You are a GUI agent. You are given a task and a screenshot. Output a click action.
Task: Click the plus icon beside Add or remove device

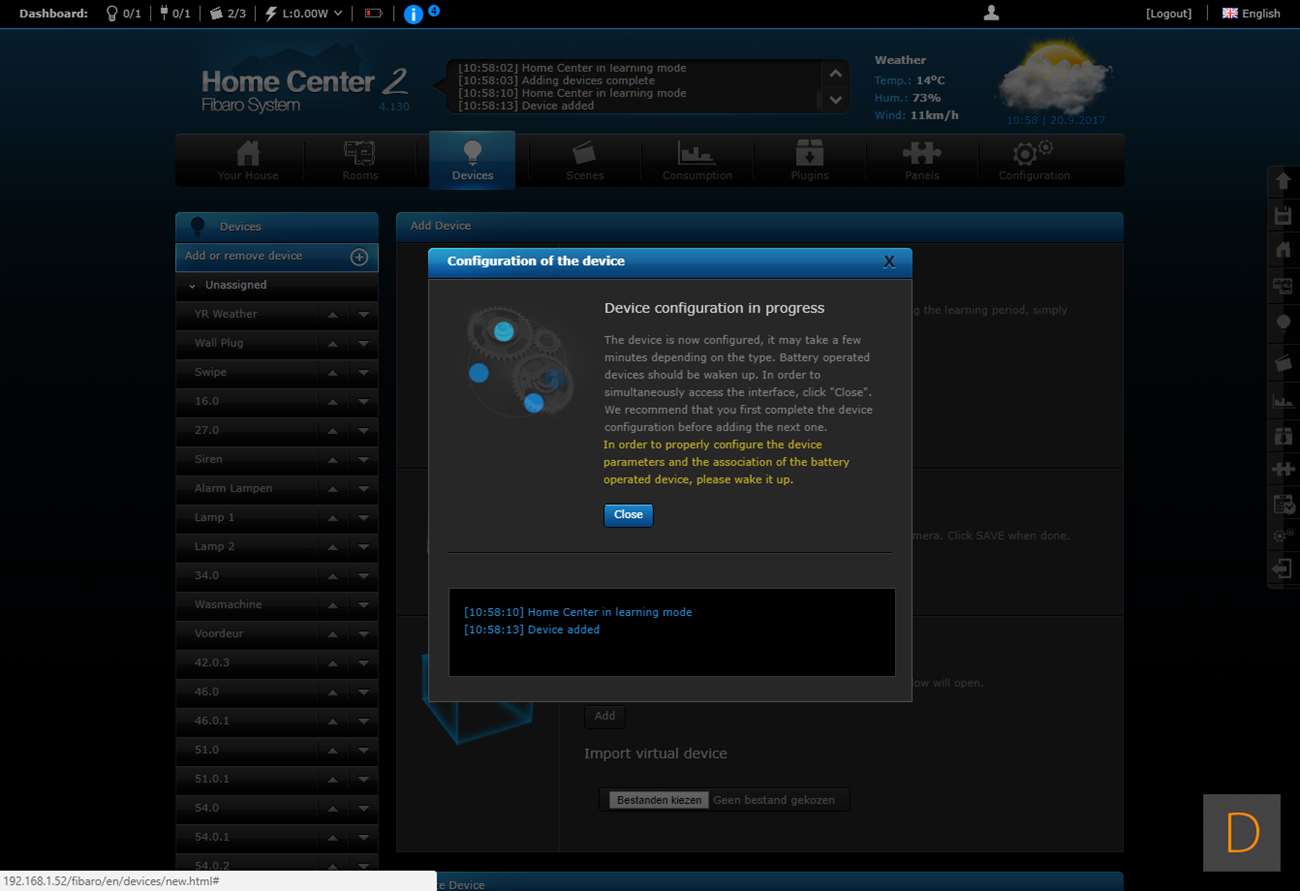click(359, 257)
